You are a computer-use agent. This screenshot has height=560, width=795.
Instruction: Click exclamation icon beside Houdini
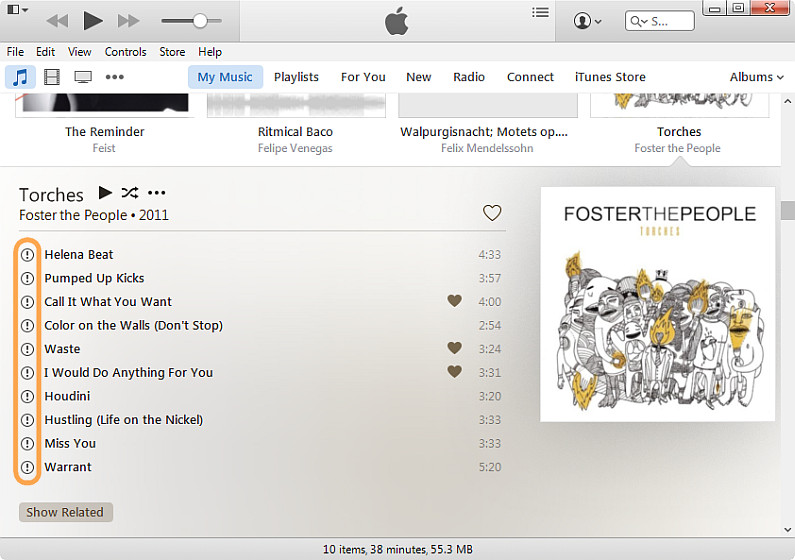click(27, 396)
